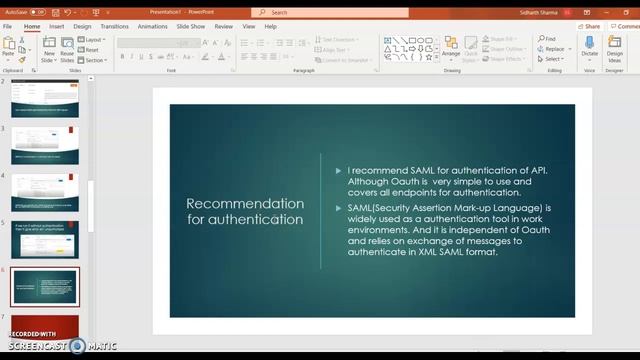640x360 pixels.
Task: Open the View tab
Action: tap(249, 27)
